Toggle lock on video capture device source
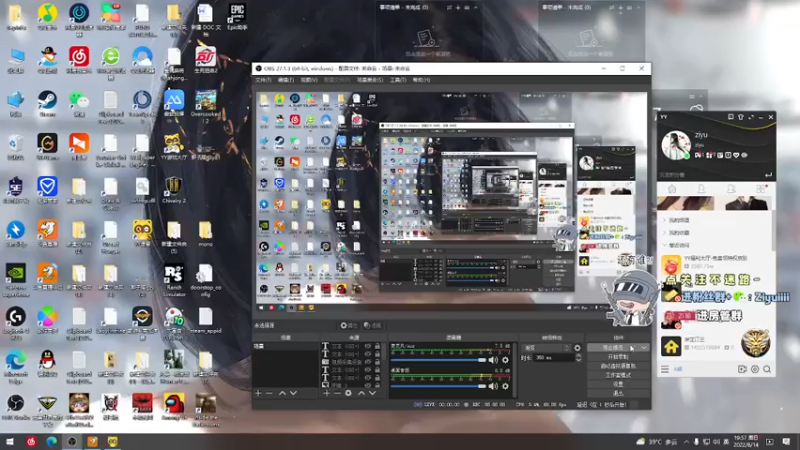The height and width of the screenshot is (450, 800). (378, 362)
